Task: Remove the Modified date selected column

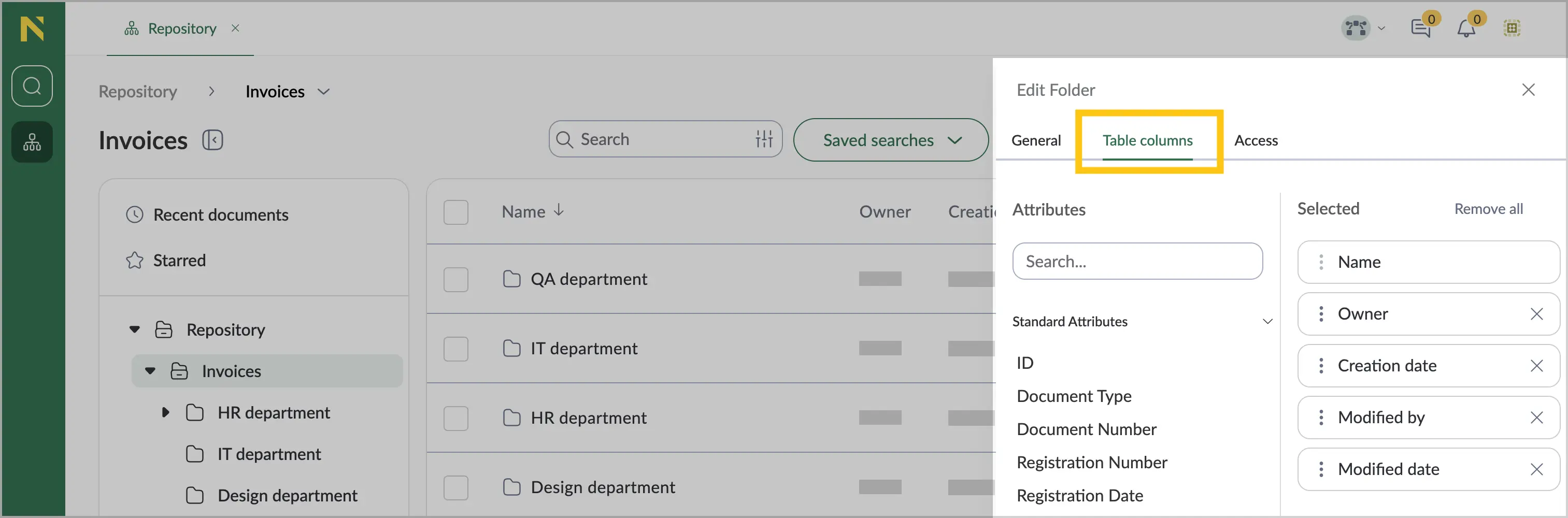Action: pyautogui.click(x=1536, y=469)
